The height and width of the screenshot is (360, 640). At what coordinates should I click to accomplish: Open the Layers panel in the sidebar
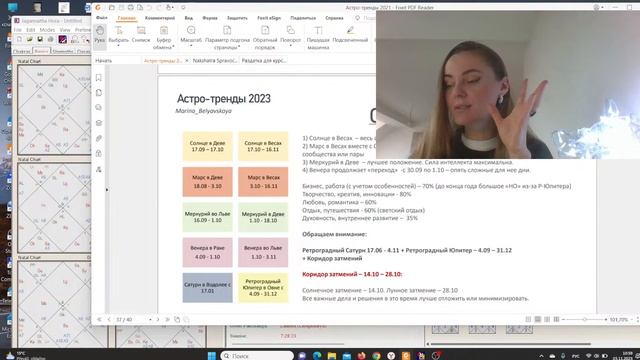click(99, 123)
